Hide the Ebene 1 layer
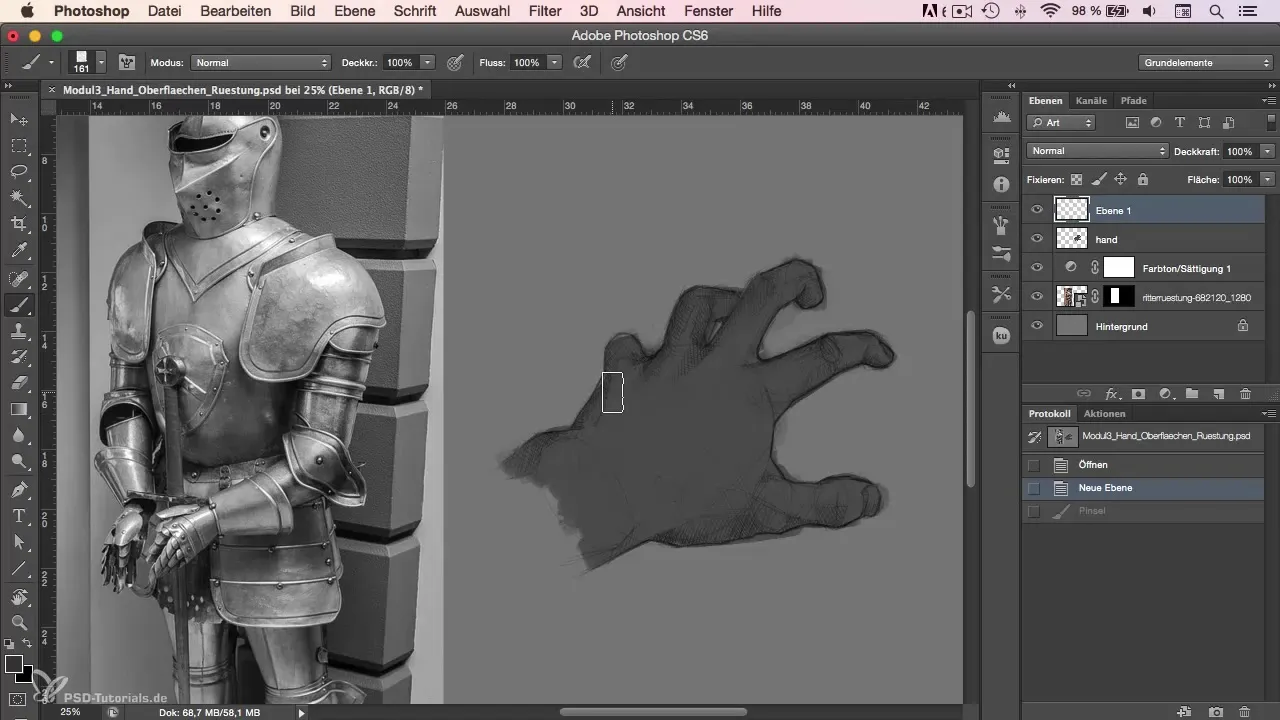The image size is (1280, 720). tap(1037, 210)
